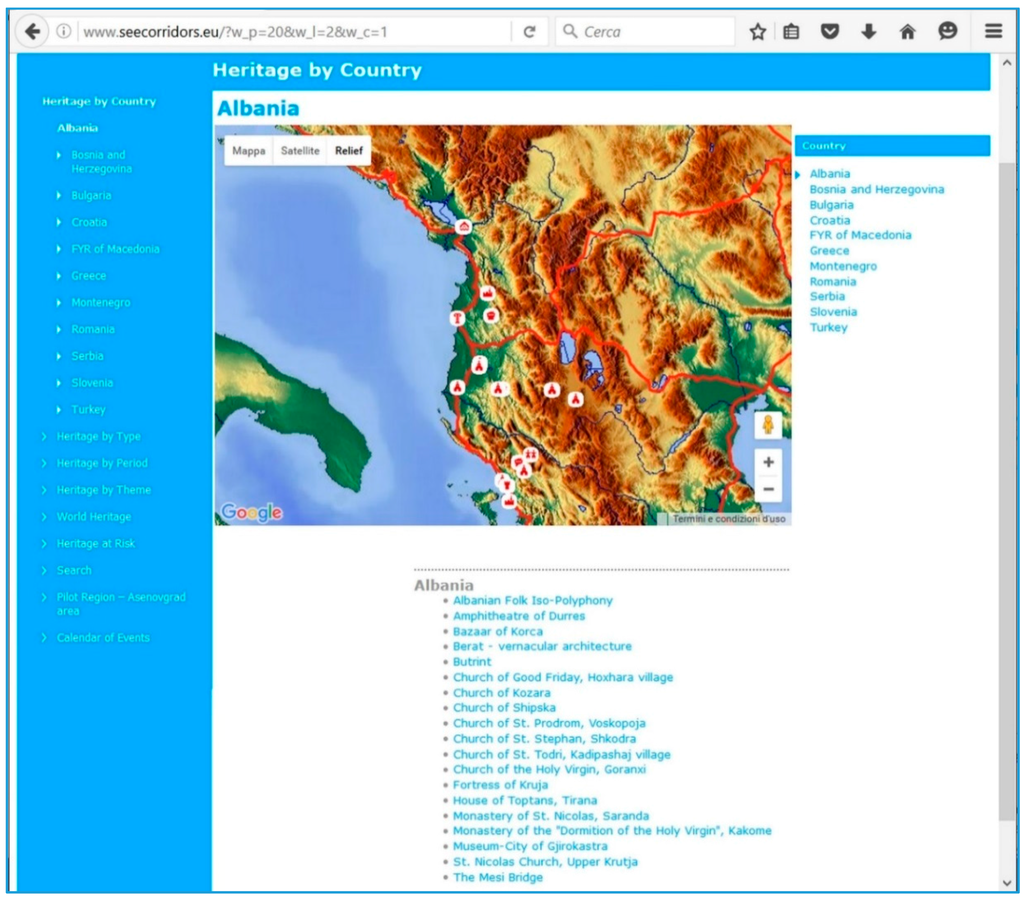
Task: Open Greece in the left sidebar menu
Action: [x=88, y=276]
